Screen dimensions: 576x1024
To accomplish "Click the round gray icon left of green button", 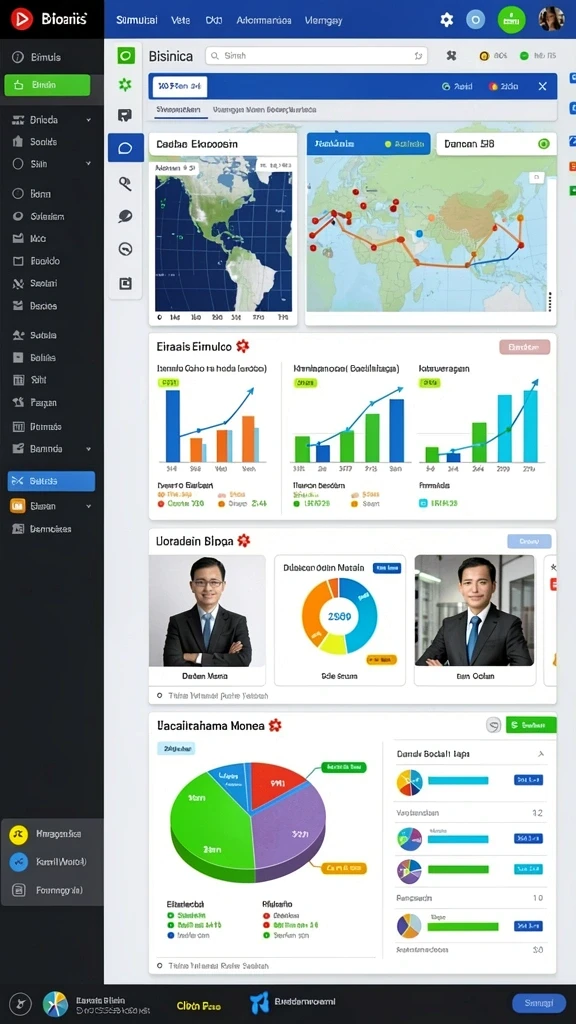I will [x=494, y=724].
